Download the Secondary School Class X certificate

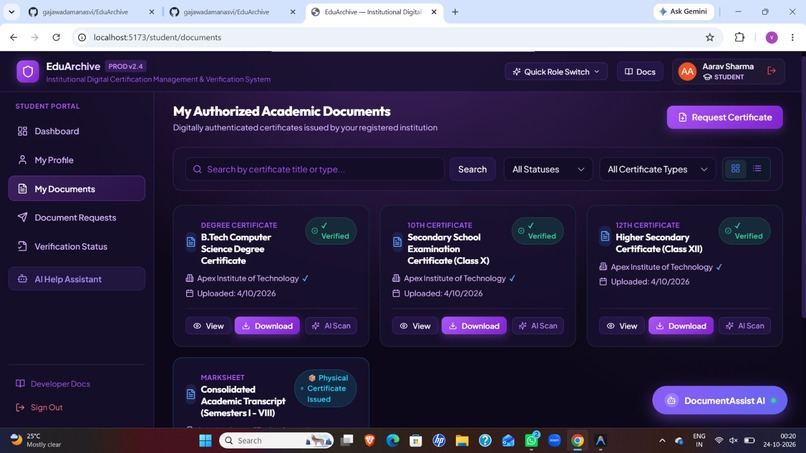coord(474,325)
